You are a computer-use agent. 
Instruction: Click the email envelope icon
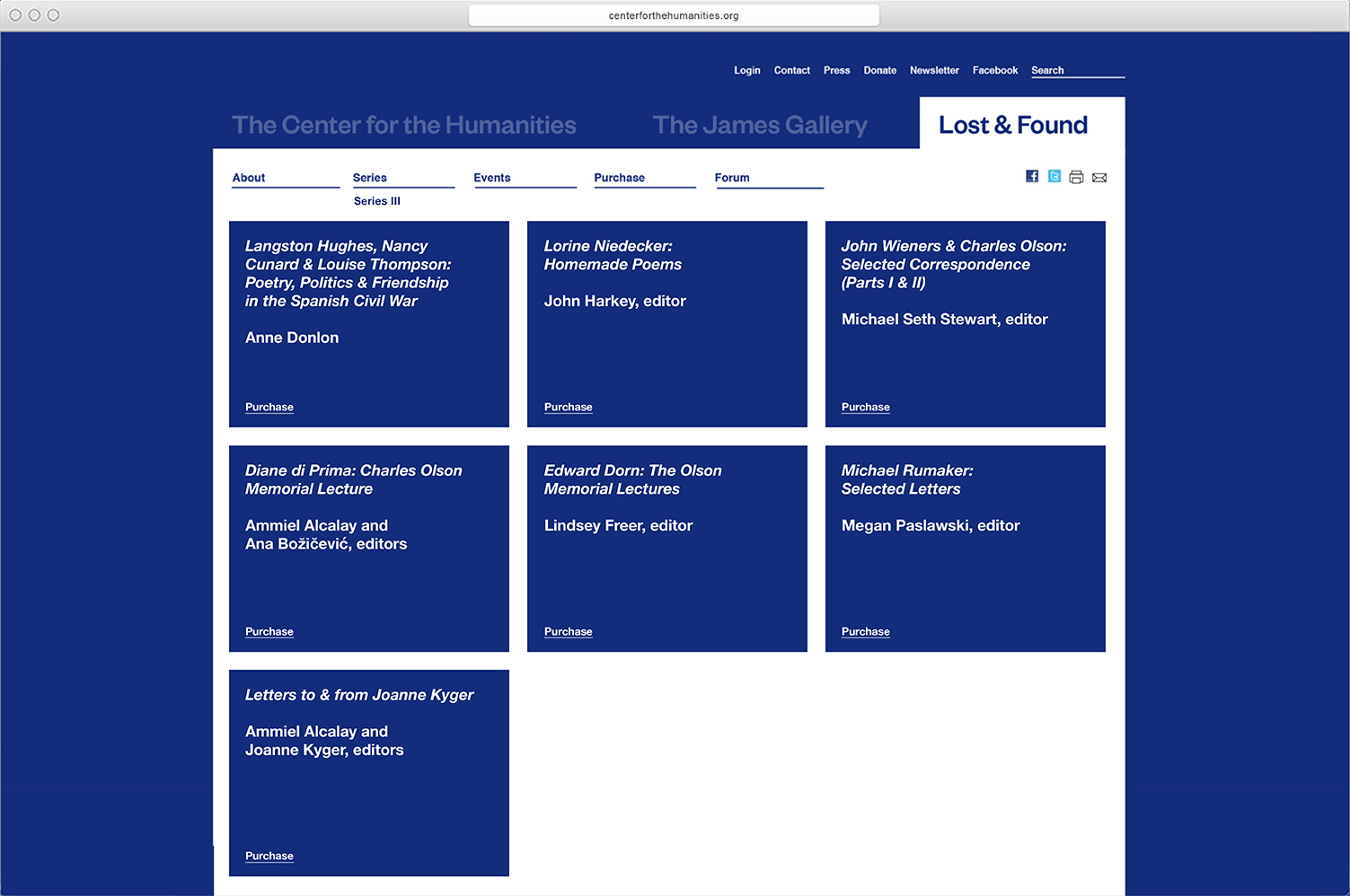click(x=1099, y=178)
